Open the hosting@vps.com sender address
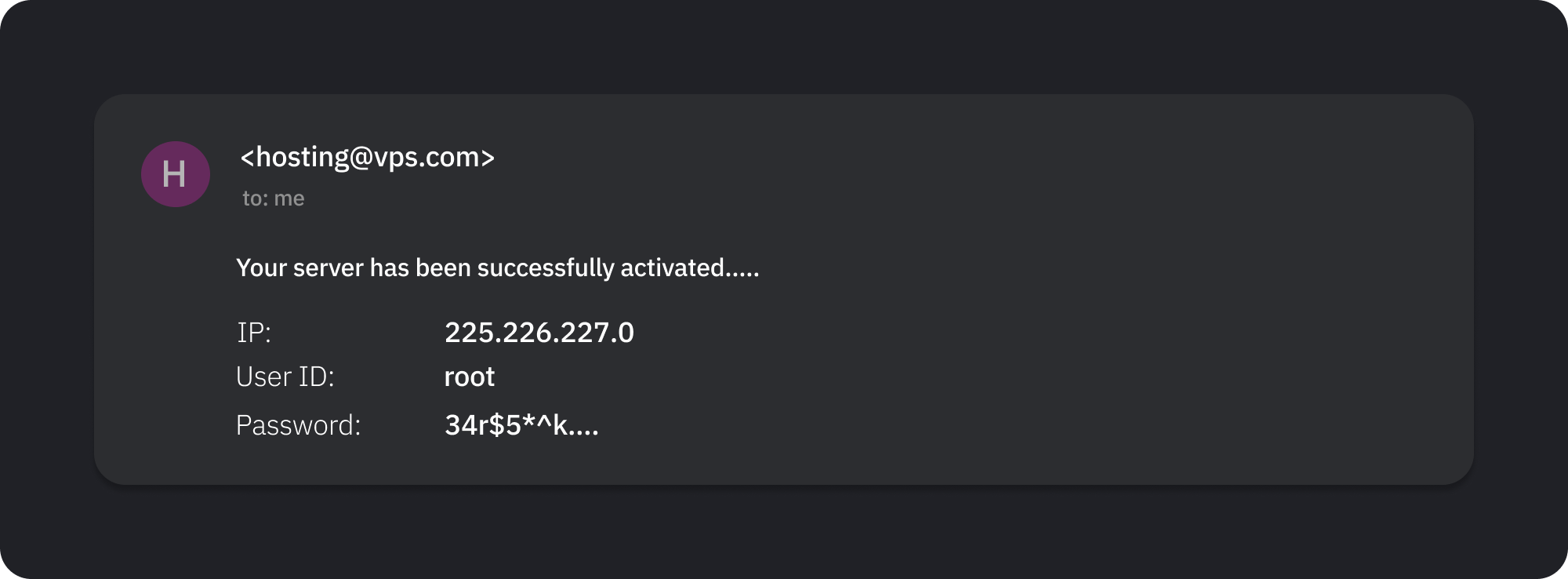 [367, 158]
